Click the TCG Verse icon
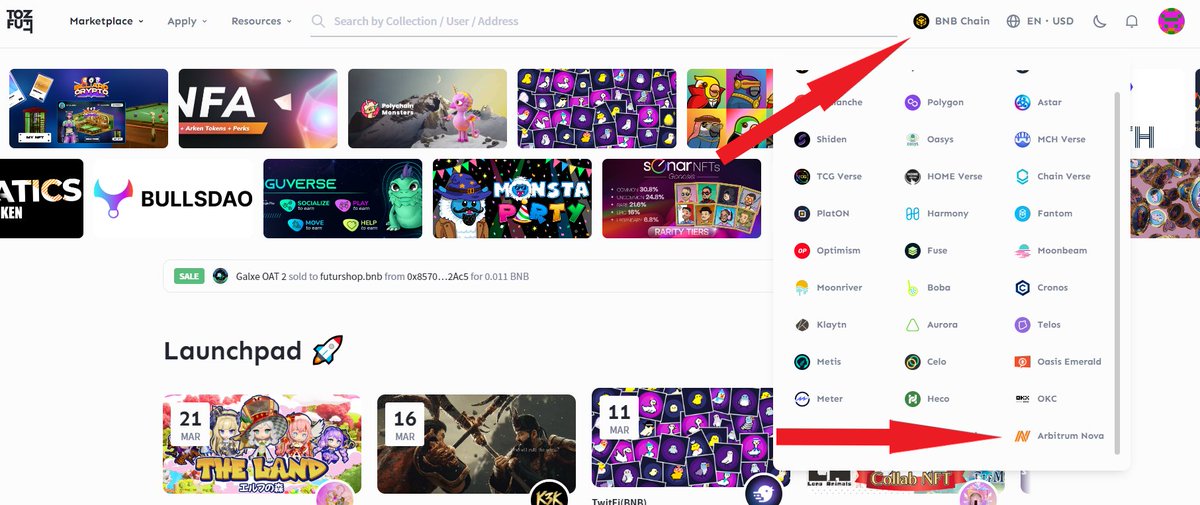1200x505 pixels. pos(802,176)
